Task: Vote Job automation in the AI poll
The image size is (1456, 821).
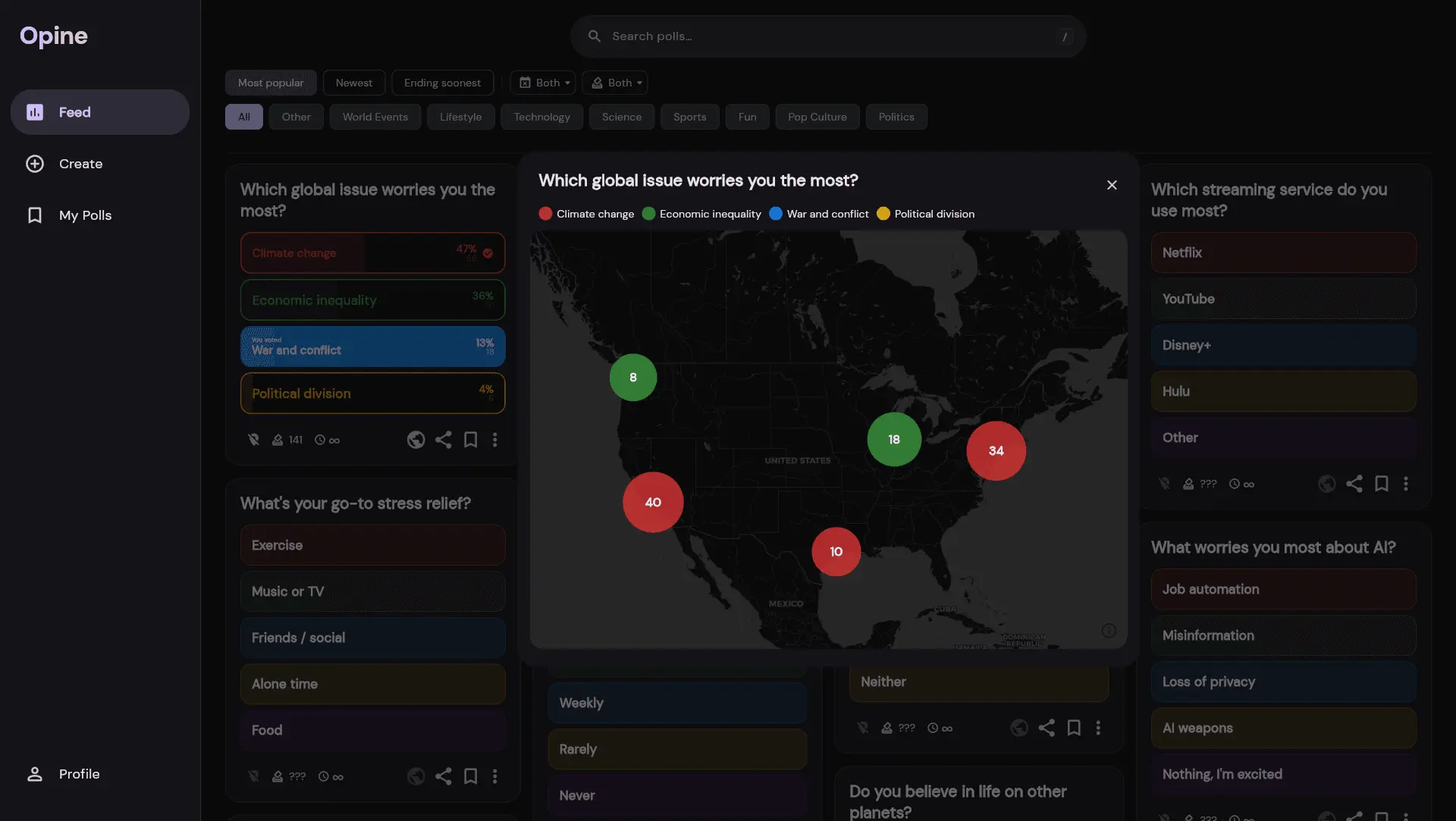Action: 1283,589
